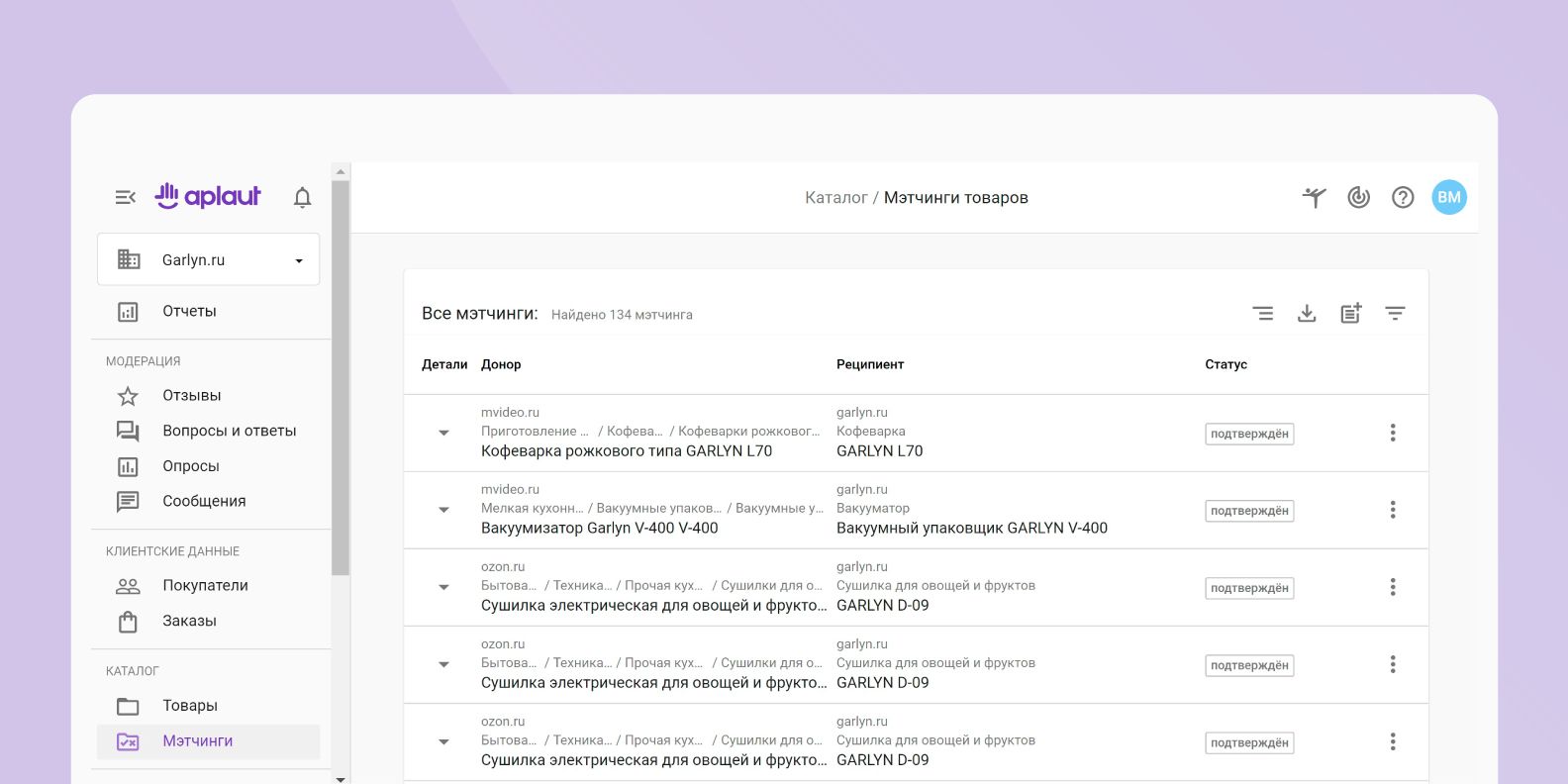Click the подтверждён status badge for GARLYN L70
1568x784 pixels.
pos(1249,434)
